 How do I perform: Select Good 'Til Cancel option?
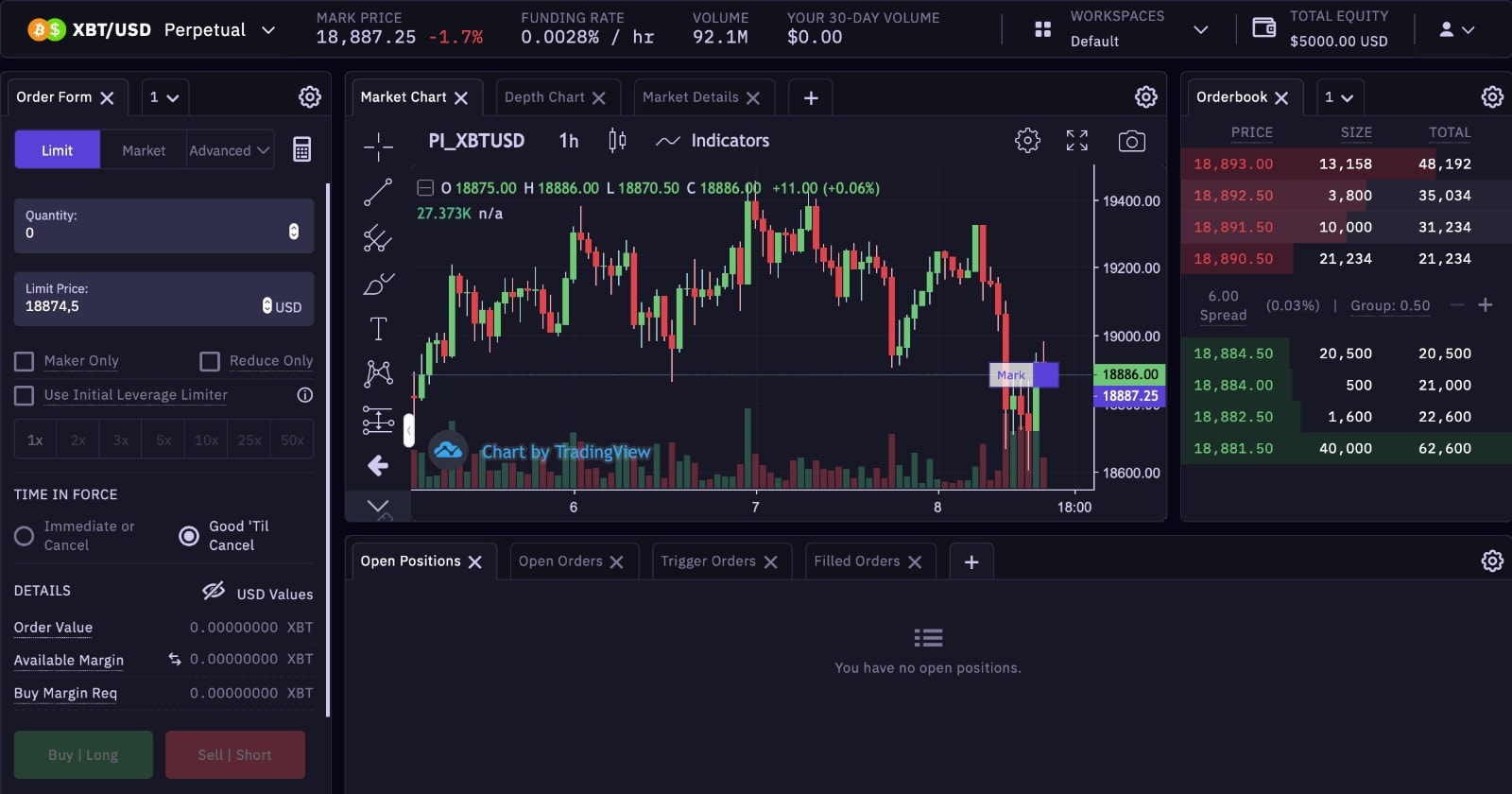[189, 536]
